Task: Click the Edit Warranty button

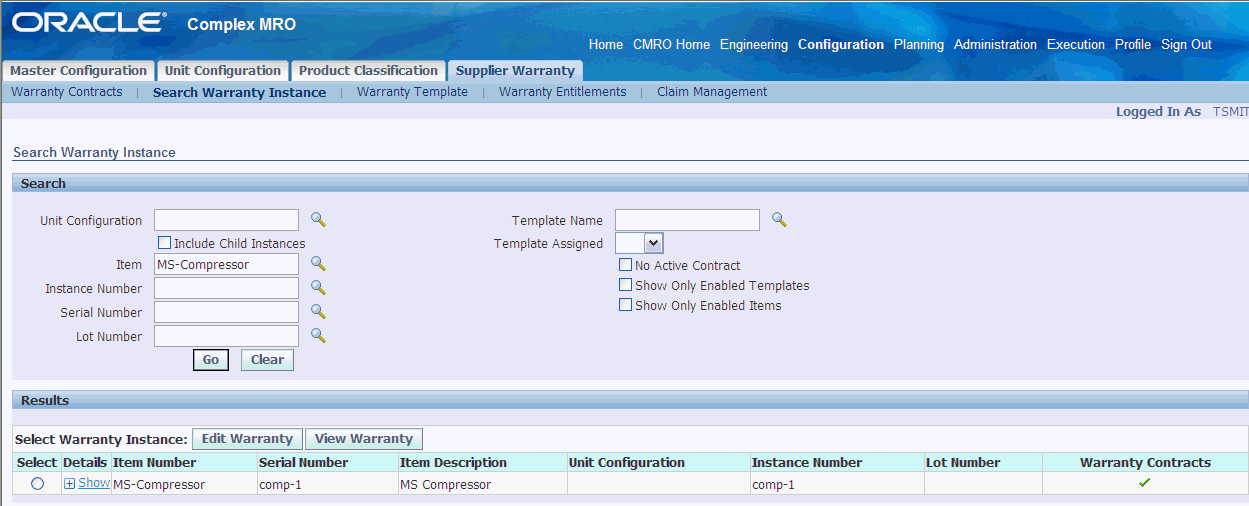Action: (247, 439)
